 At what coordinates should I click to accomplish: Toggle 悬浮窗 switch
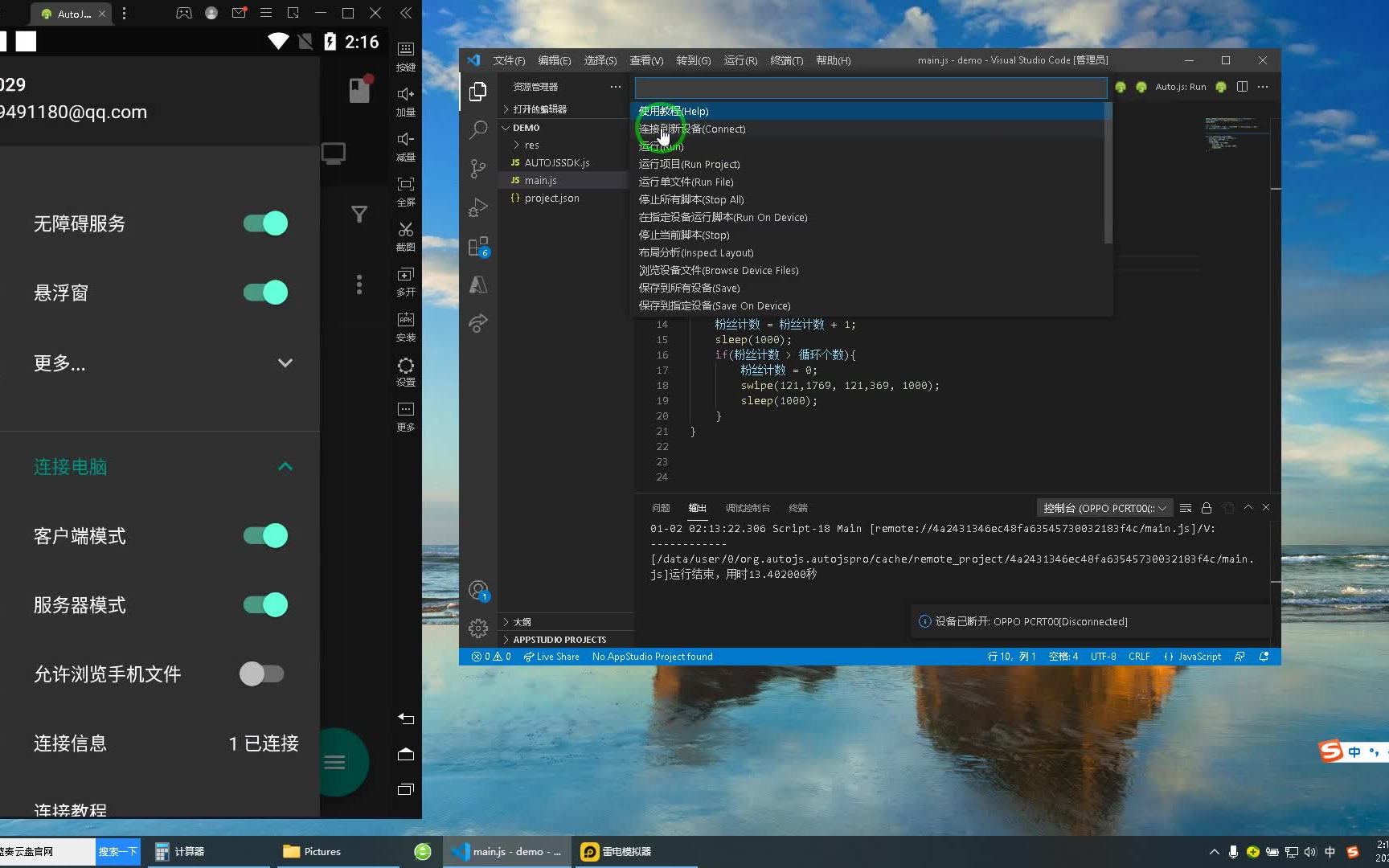point(266,293)
